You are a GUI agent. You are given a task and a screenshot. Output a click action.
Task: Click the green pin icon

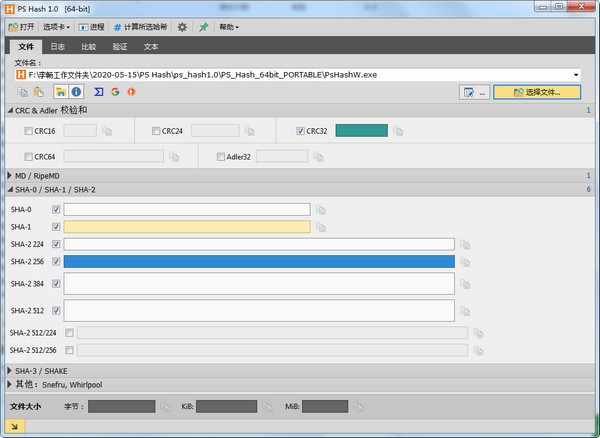pyautogui.click(x=204, y=27)
